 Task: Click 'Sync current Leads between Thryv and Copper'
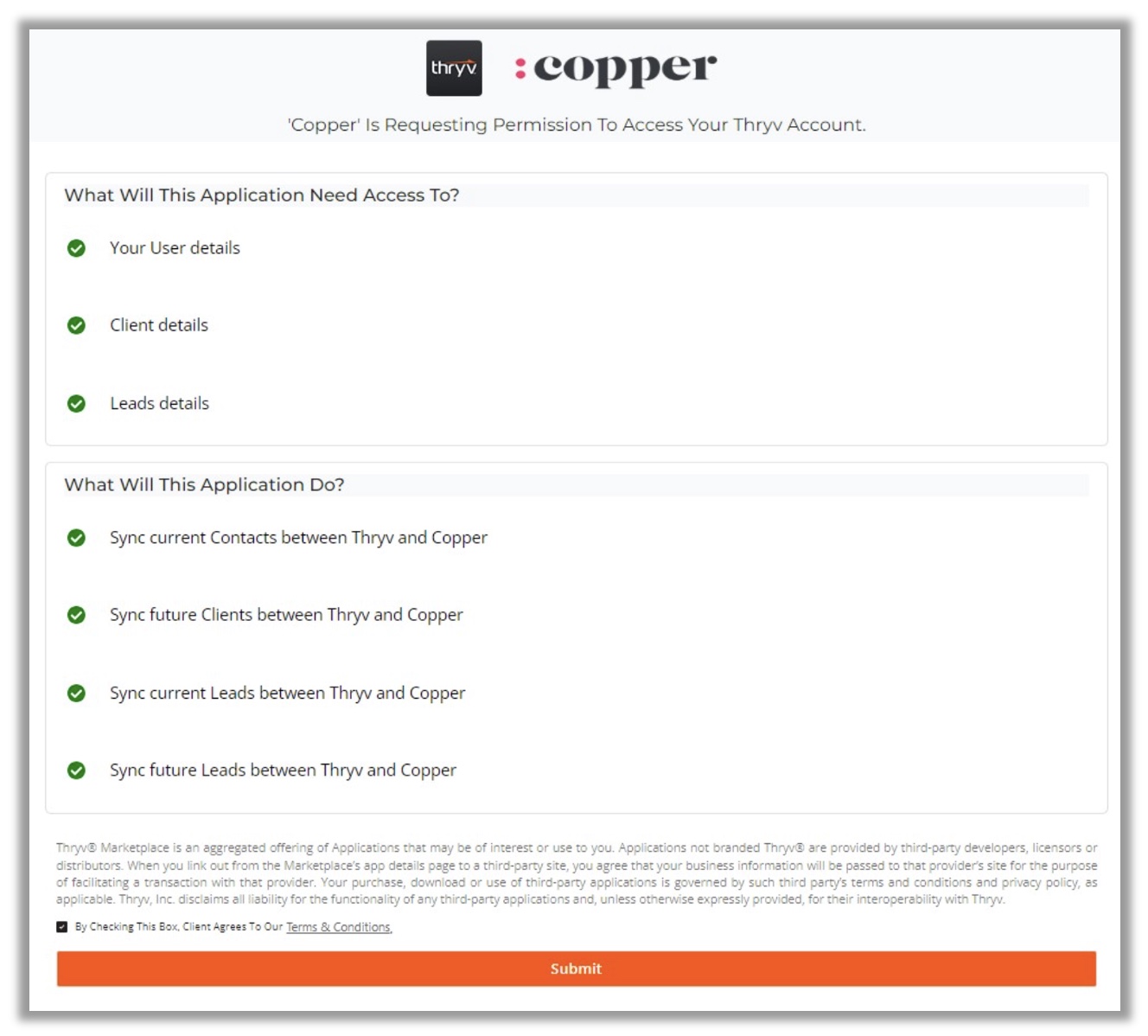coord(287,694)
